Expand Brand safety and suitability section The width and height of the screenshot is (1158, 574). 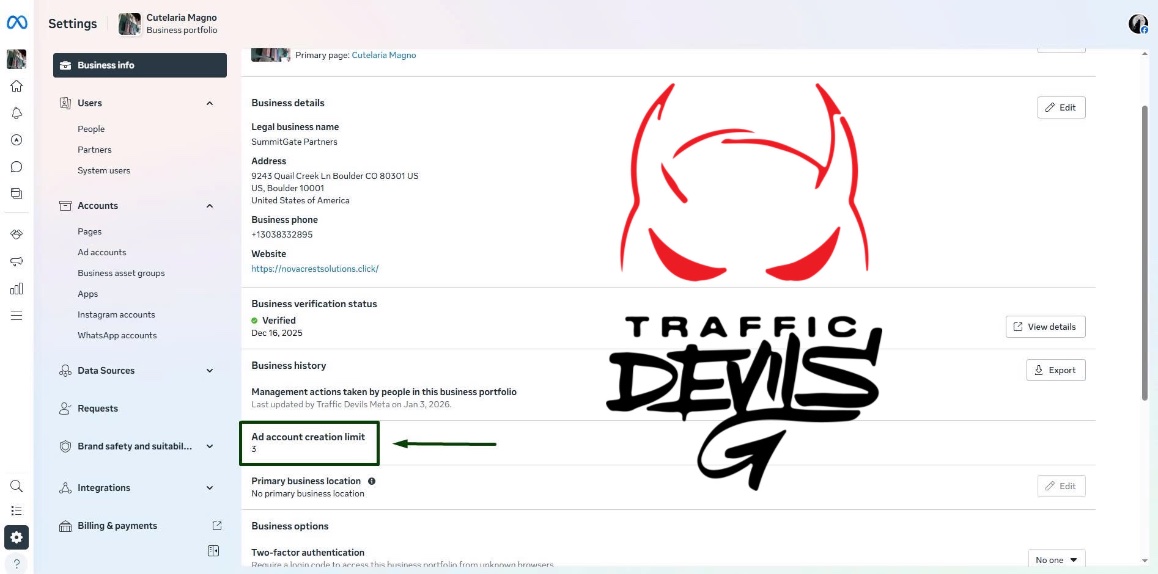click(x=210, y=446)
